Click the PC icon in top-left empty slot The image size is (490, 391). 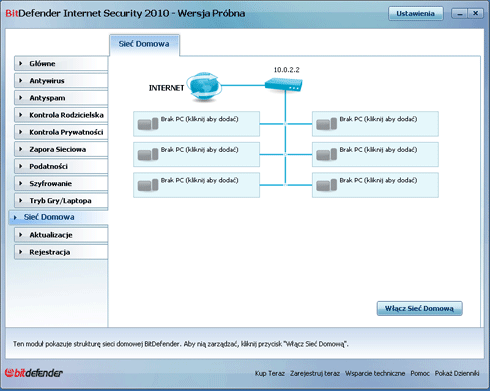point(148,124)
